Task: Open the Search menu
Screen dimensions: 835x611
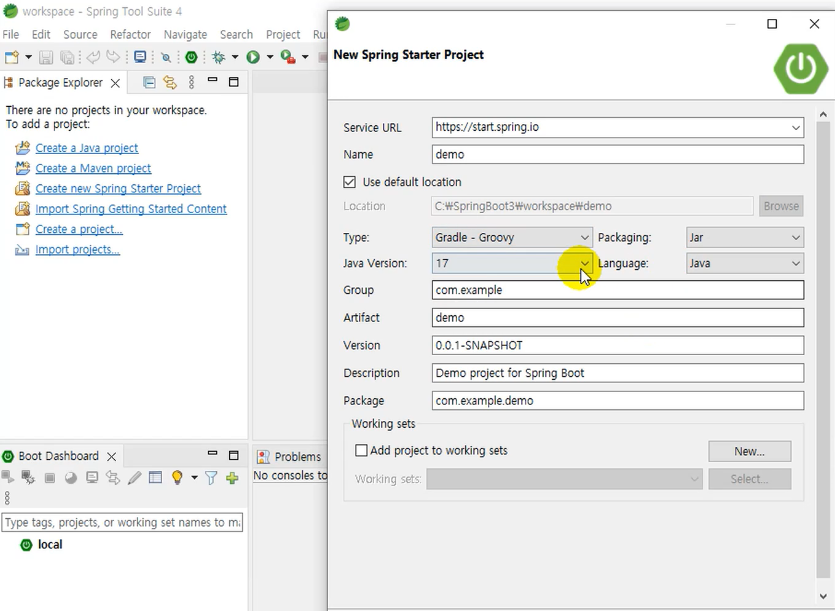Action: [236, 35]
